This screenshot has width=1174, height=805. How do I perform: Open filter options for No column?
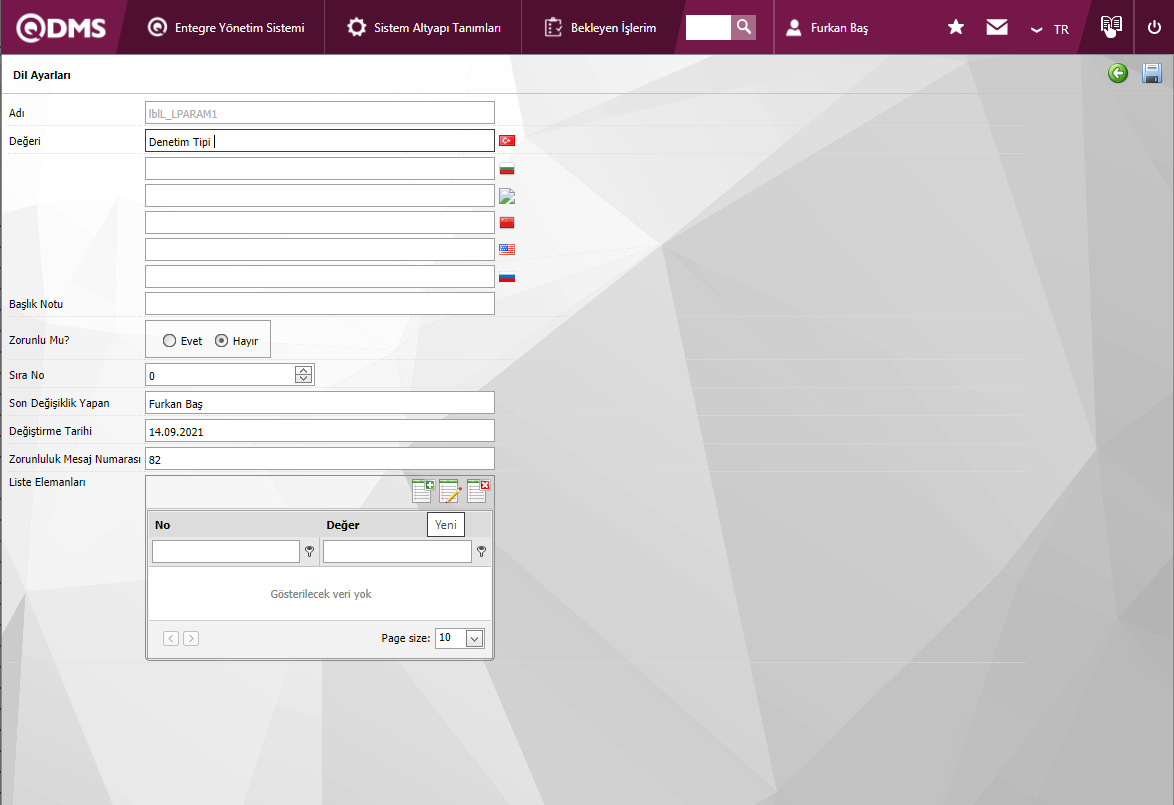(x=309, y=551)
